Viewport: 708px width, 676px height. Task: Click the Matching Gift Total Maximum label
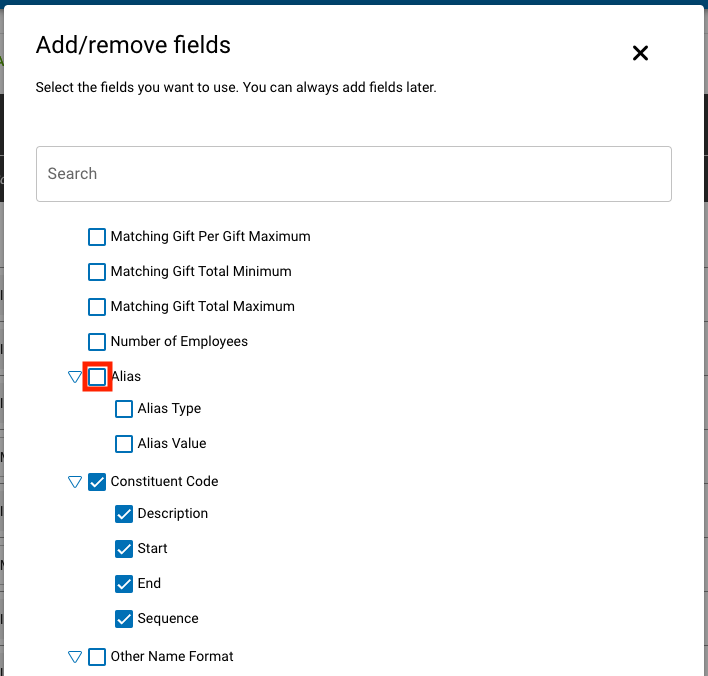[x=203, y=306]
